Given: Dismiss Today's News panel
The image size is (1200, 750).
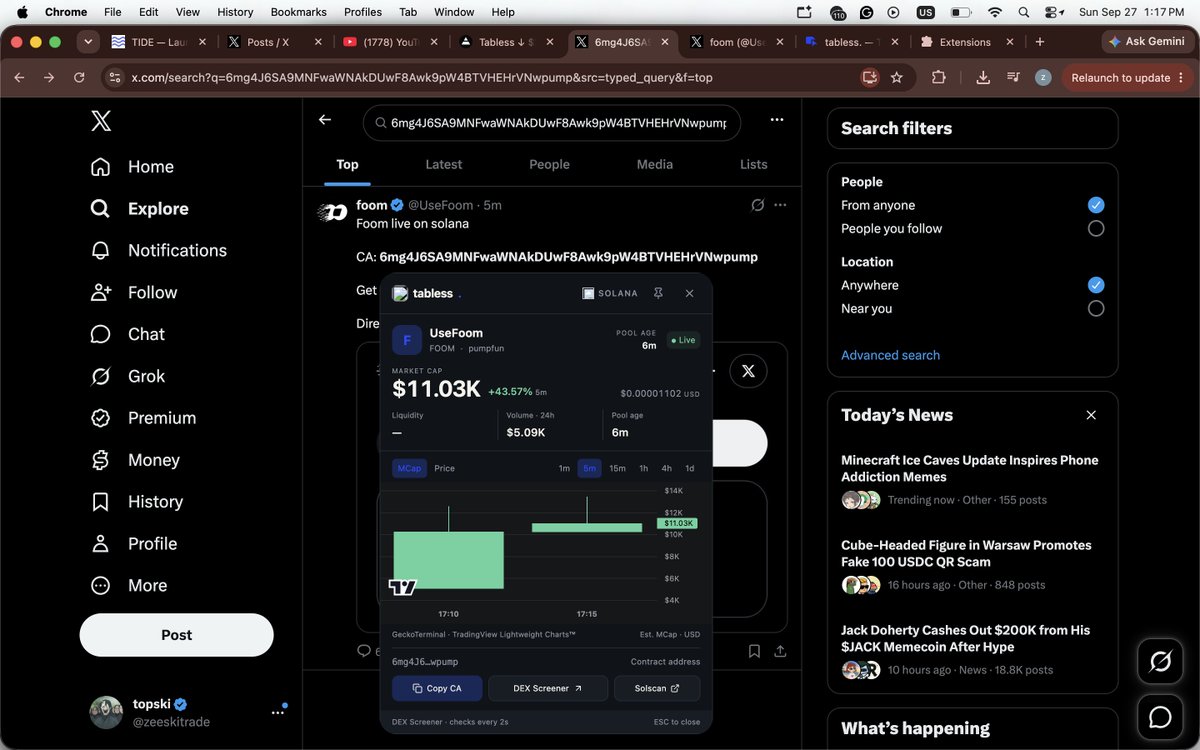Looking at the screenshot, I should pyautogui.click(x=1091, y=415).
